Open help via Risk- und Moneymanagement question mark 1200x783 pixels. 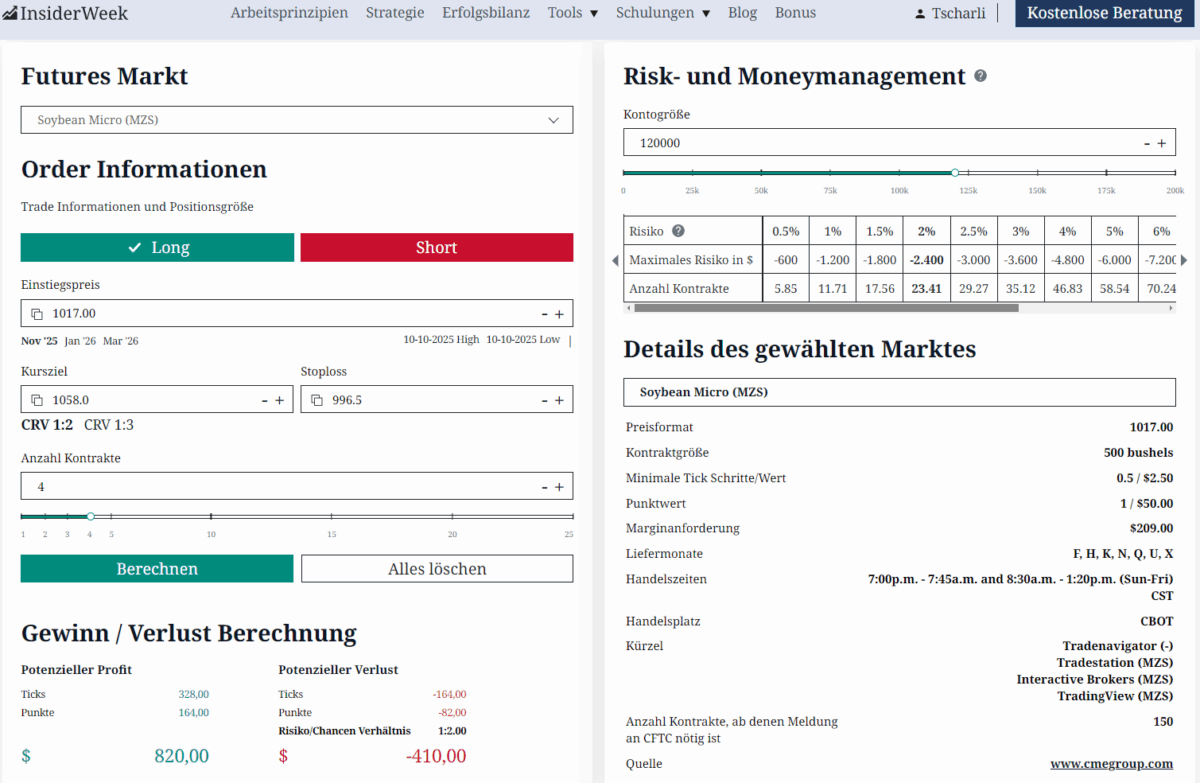point(980,76)
